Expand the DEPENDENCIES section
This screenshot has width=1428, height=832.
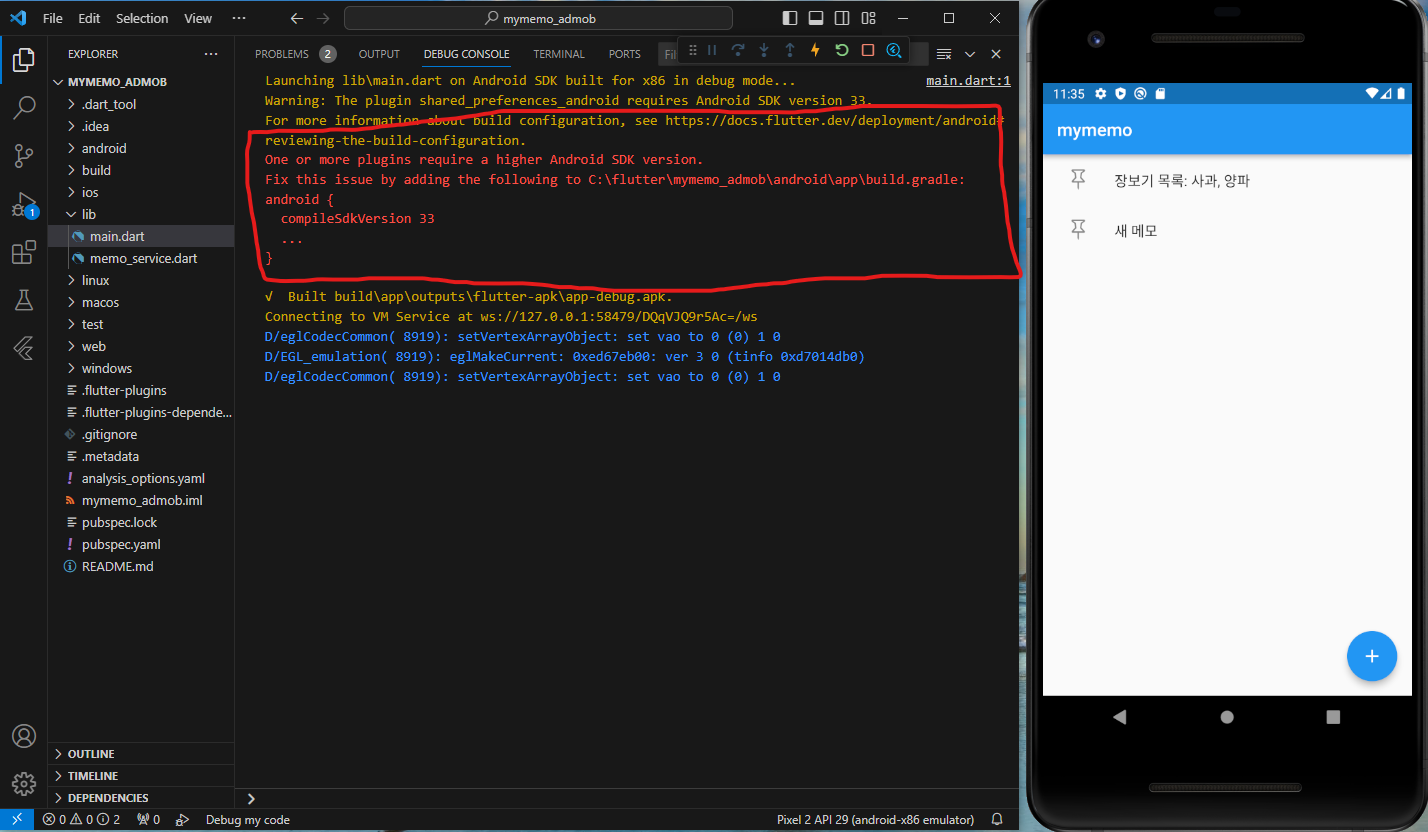141,798
